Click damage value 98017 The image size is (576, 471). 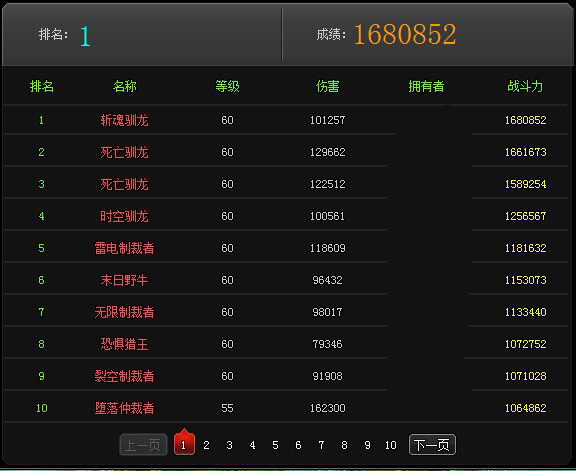(x=327, y=312)
